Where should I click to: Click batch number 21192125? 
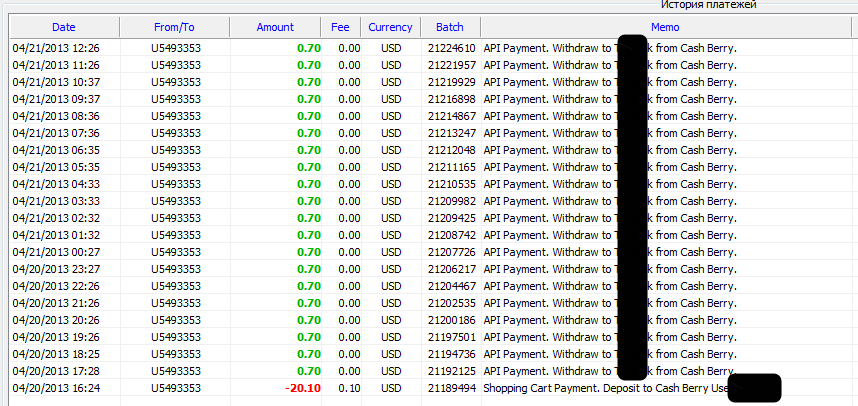coord(451,371)
